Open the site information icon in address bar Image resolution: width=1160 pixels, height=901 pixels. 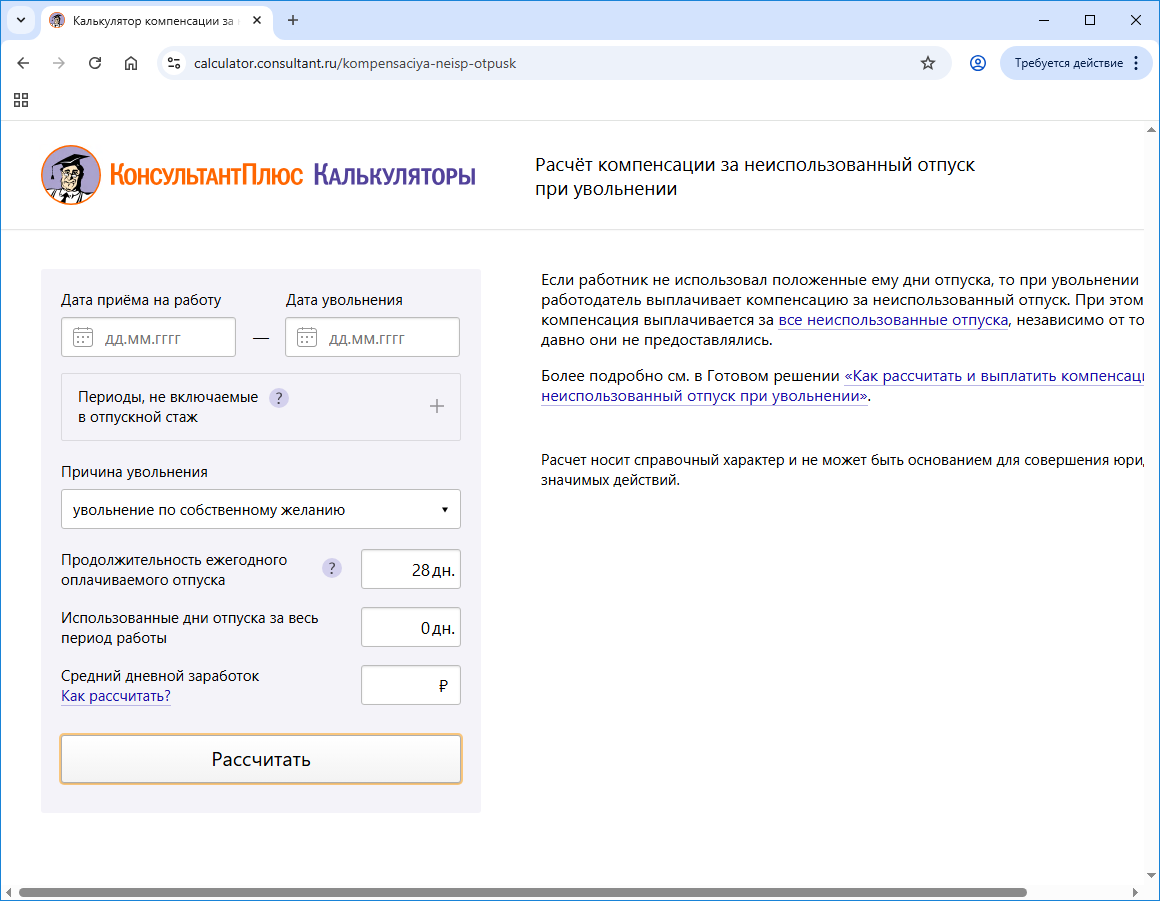click(x=174, y=63)
